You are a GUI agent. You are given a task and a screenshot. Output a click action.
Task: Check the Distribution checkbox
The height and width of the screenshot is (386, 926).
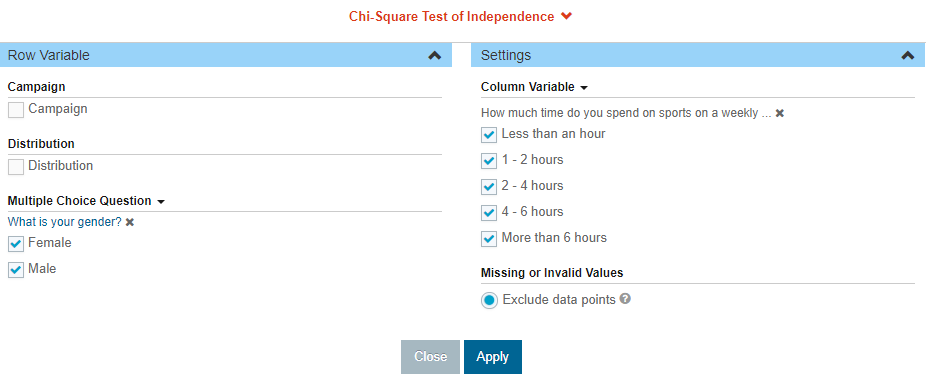pyautogui.click(x=16, y=167)
